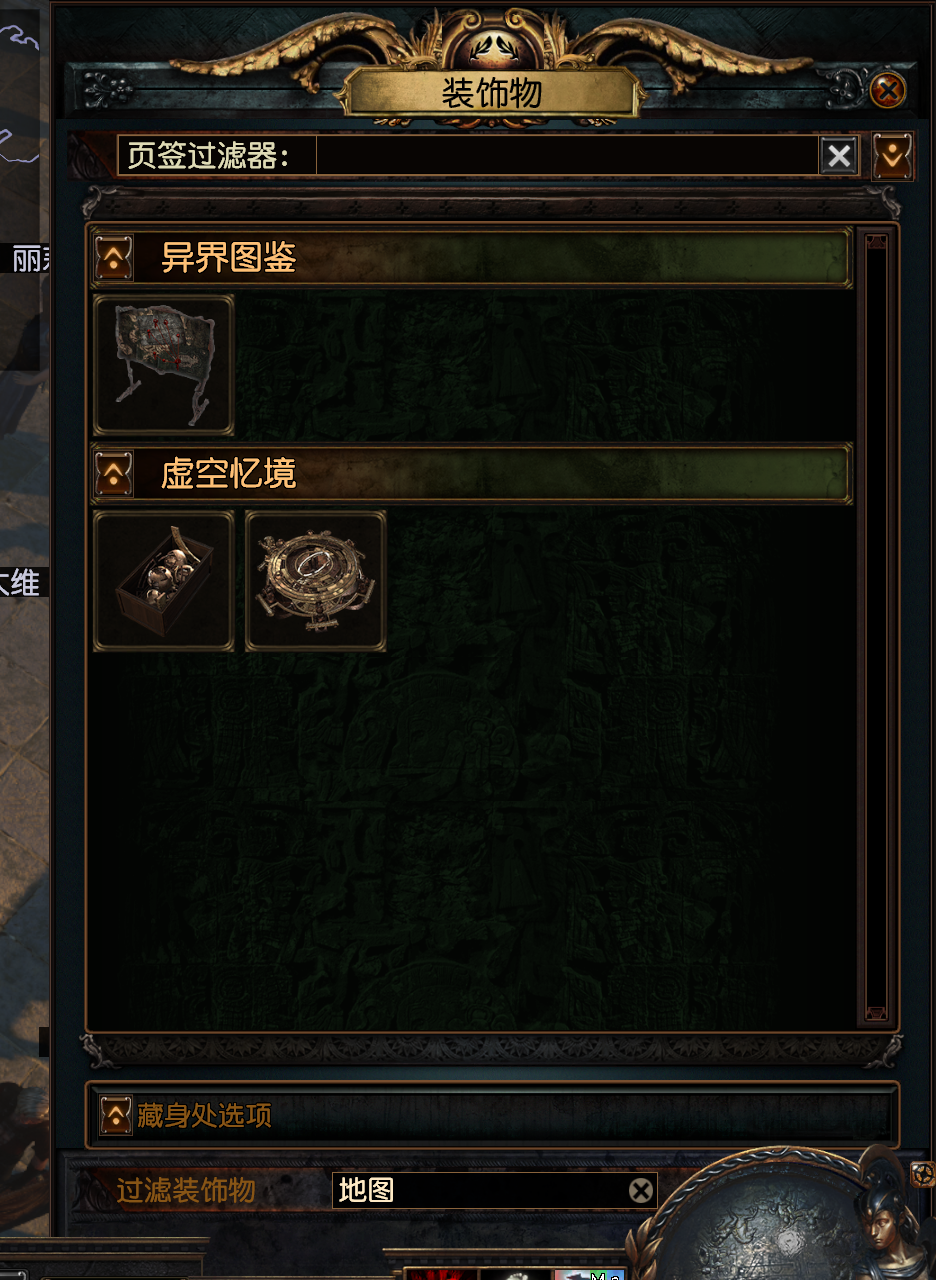This screenshot has width=936, height=1280.
Task: Collapse the 虚空忆境 category
Action: (114, 474)
